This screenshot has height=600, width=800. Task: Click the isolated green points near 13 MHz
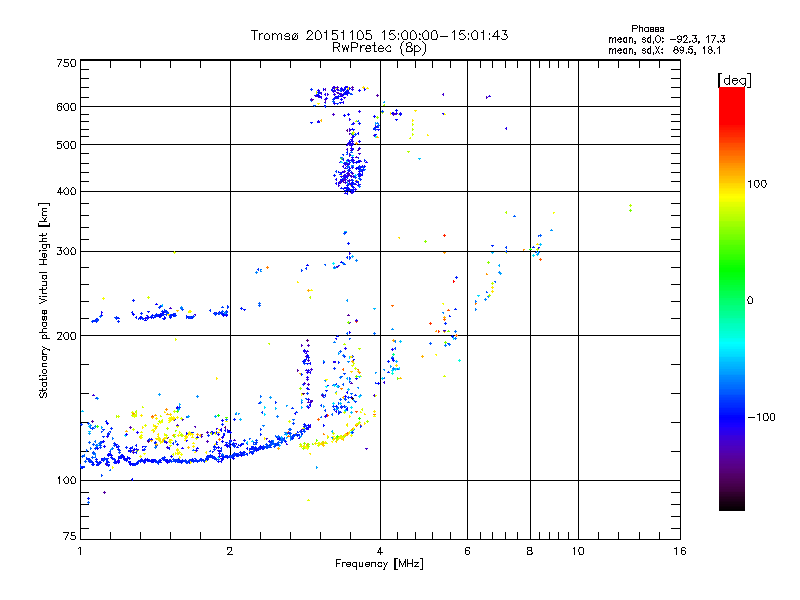pyautogui.click(x=631, y=207)
